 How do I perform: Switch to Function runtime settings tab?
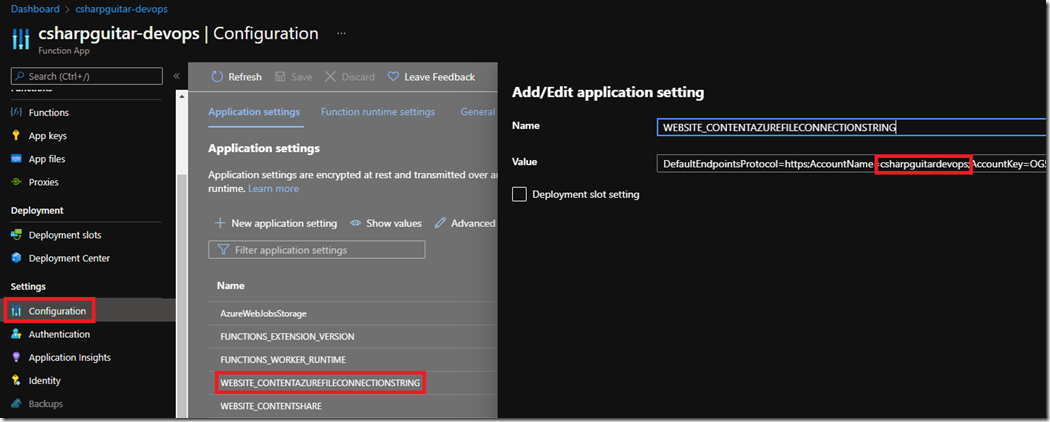click(x=378, y=112)
